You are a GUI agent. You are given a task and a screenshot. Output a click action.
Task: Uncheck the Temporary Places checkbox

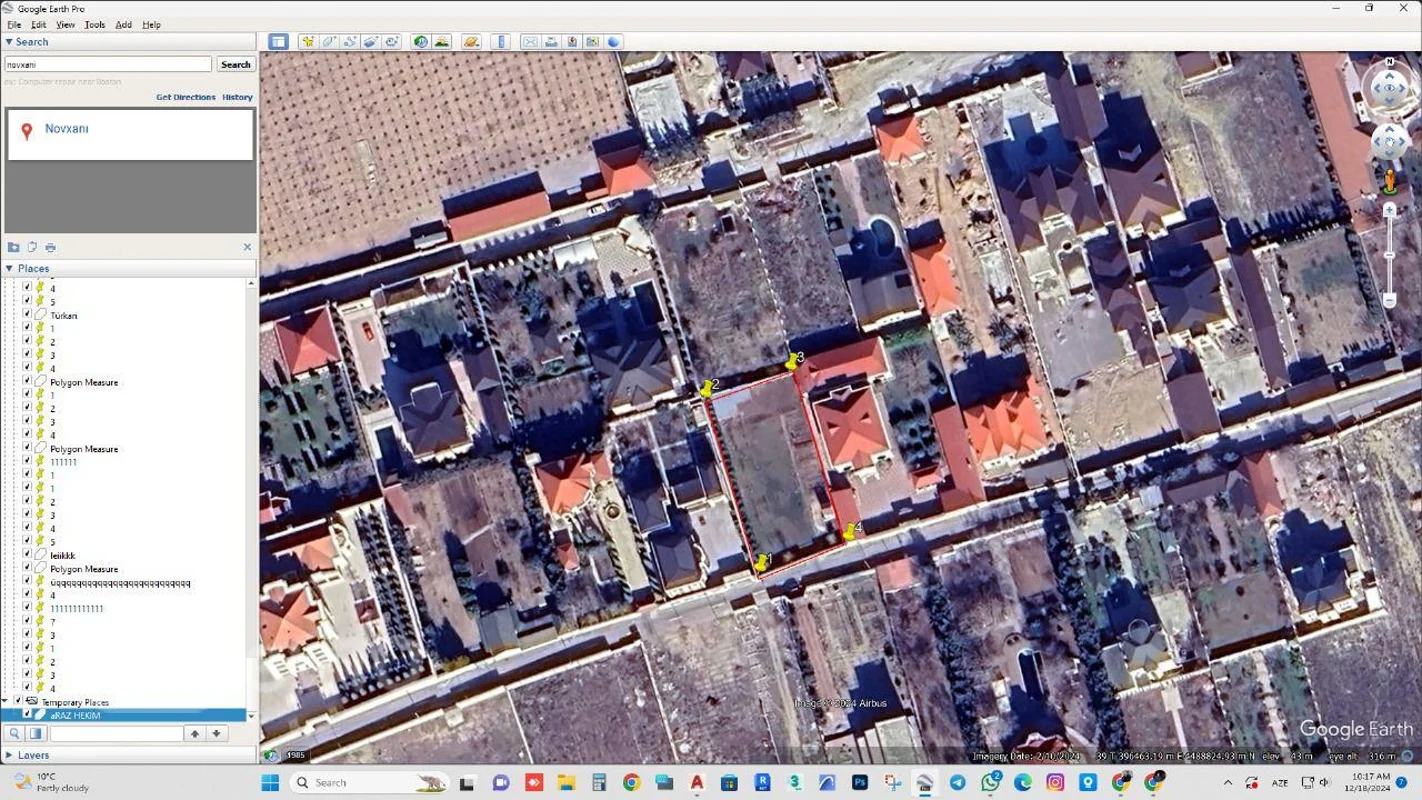pos(18,702)
